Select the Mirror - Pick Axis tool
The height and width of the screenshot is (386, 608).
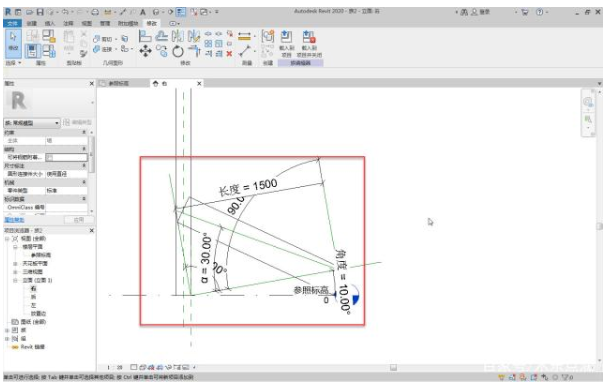point(178,37)
